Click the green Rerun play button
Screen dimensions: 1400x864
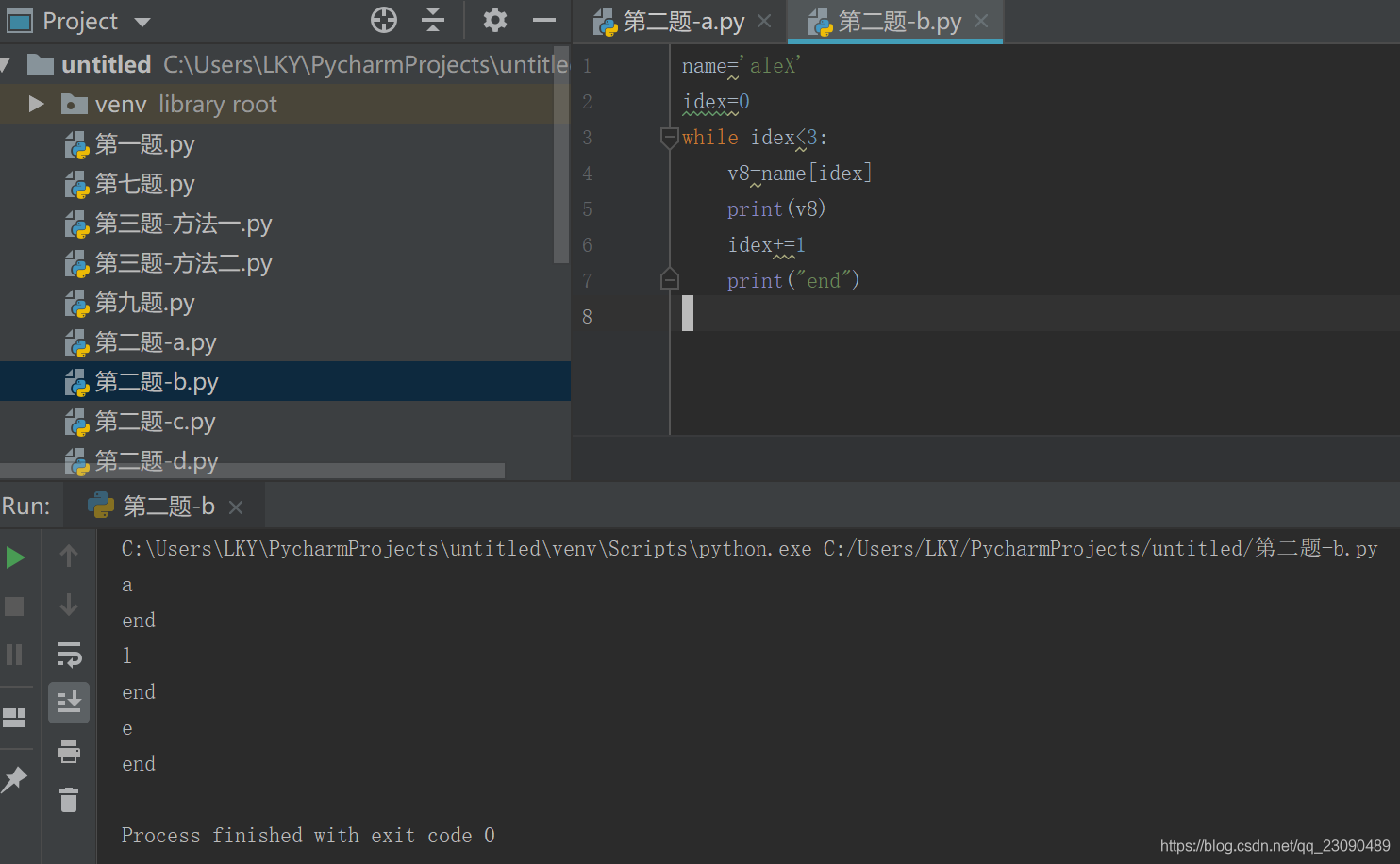pyautogui.click(x=15, y=557)
